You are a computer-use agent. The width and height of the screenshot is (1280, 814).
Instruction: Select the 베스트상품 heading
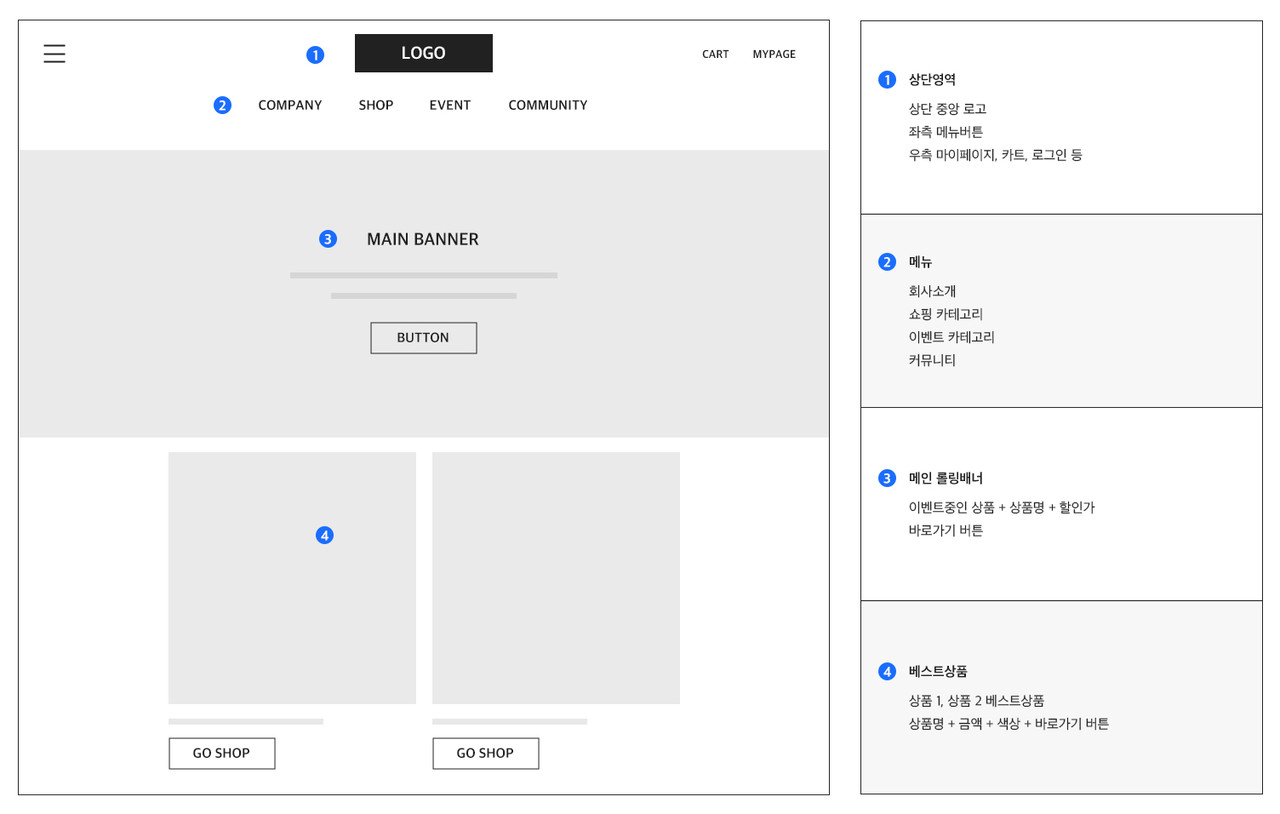click(x=938, y=671)
